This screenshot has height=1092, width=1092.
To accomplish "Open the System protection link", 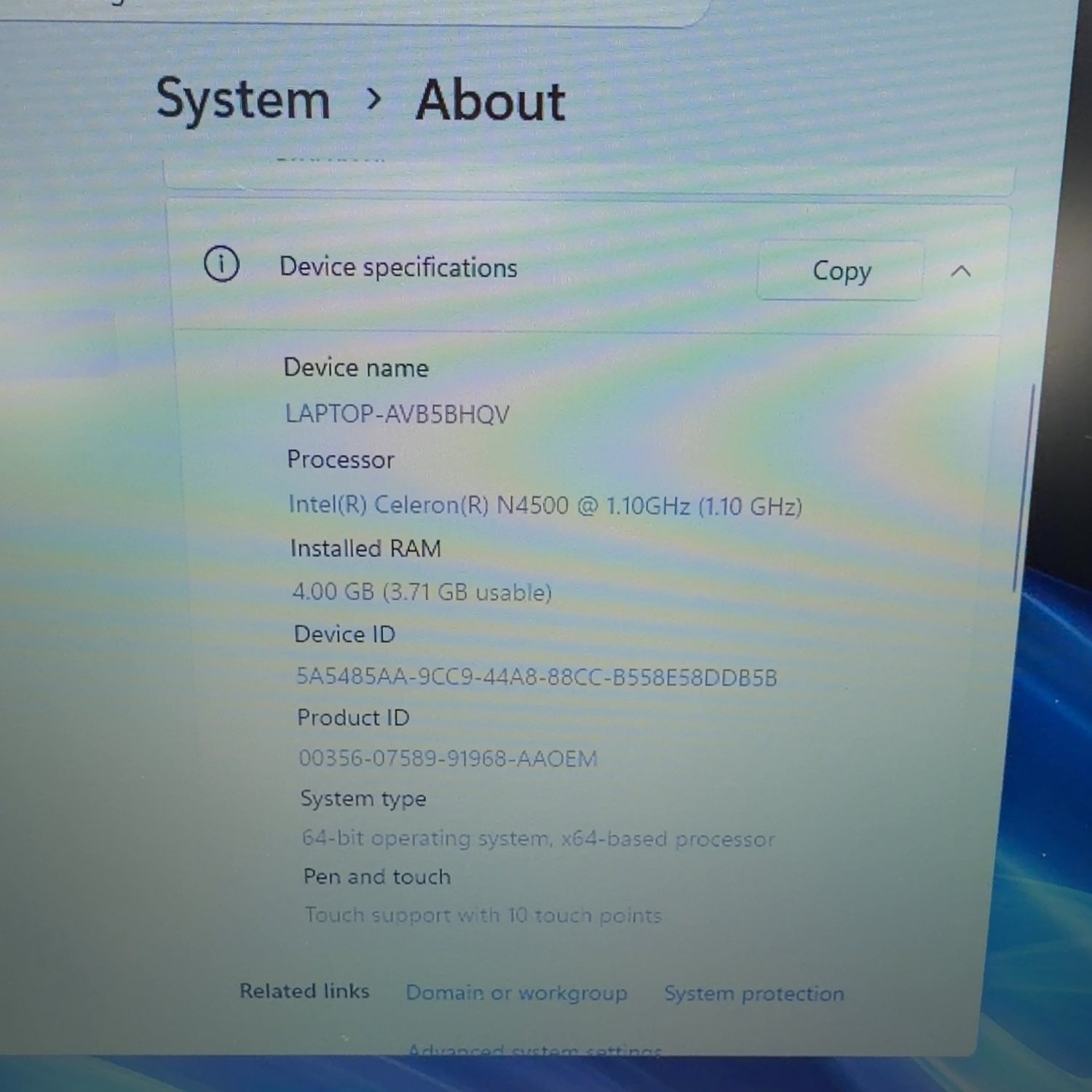I will click(x=753, y=994).
